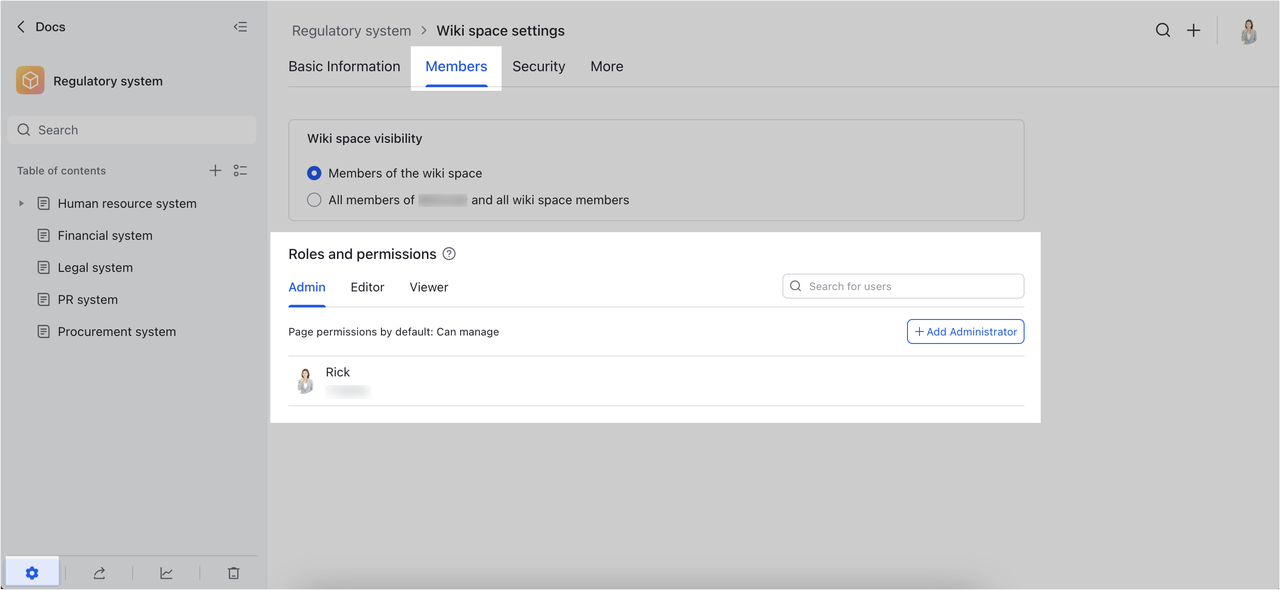Viewport: 1280px width, 590px height.
Task: Open the More settings dropdown
Action: tap(606, 66)
